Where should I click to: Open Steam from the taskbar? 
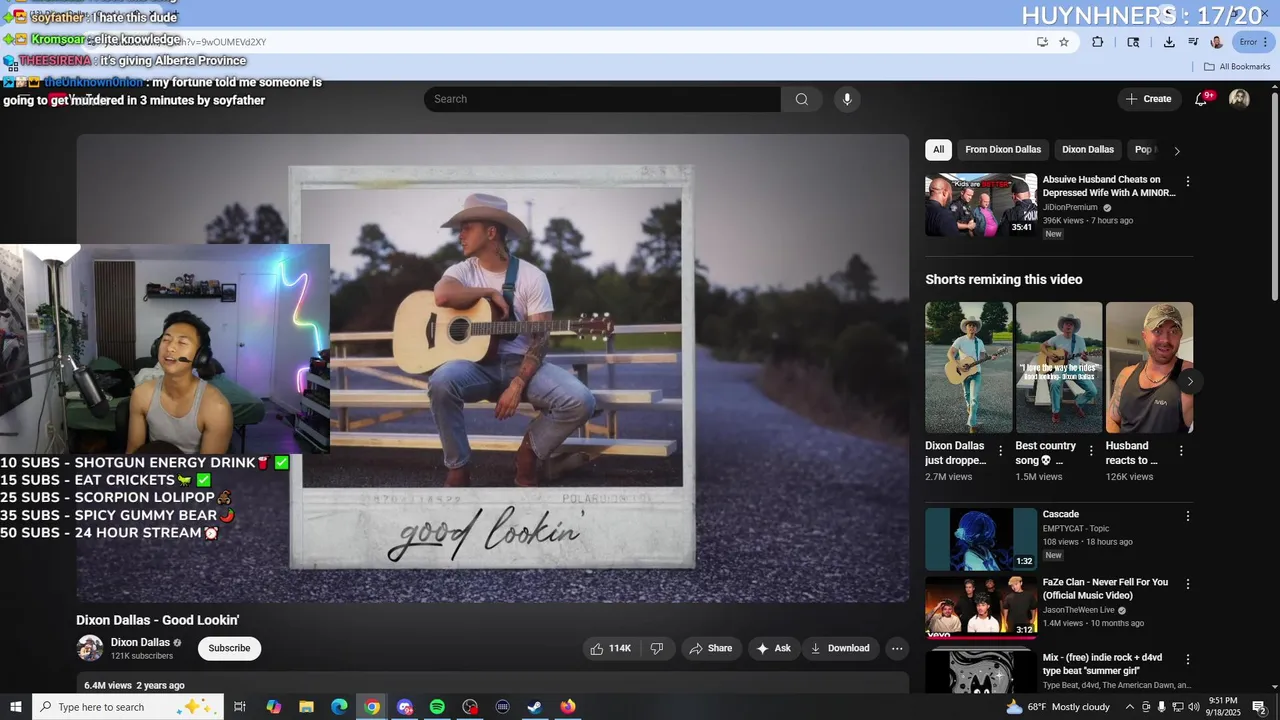click(535, 707)
